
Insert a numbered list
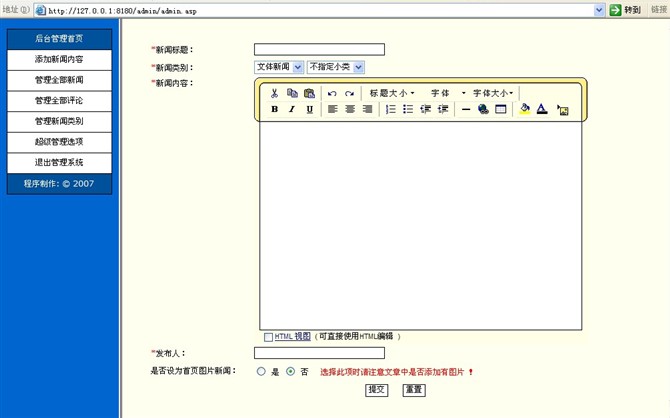(391, 109)
